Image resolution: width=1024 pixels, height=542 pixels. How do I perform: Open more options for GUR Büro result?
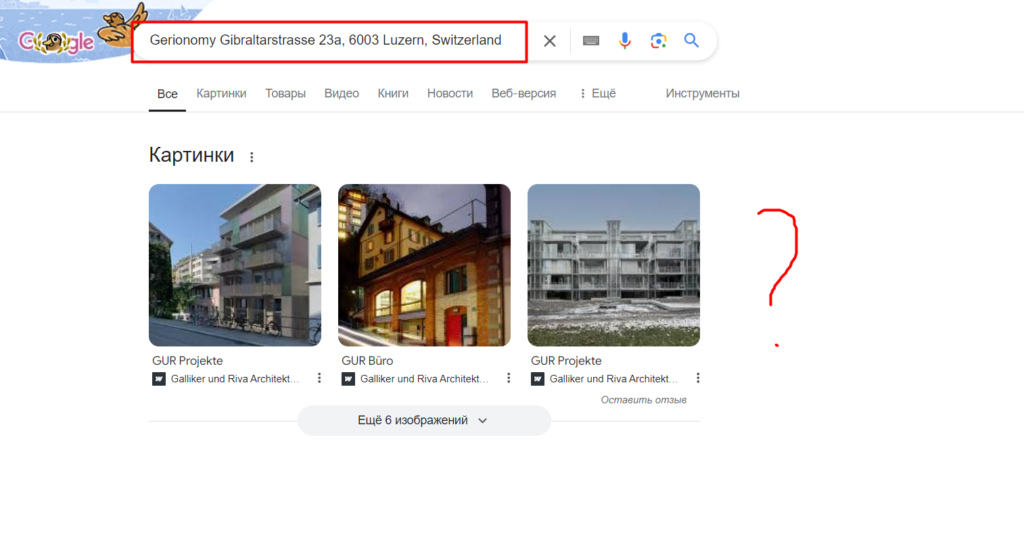click(509, 378)
